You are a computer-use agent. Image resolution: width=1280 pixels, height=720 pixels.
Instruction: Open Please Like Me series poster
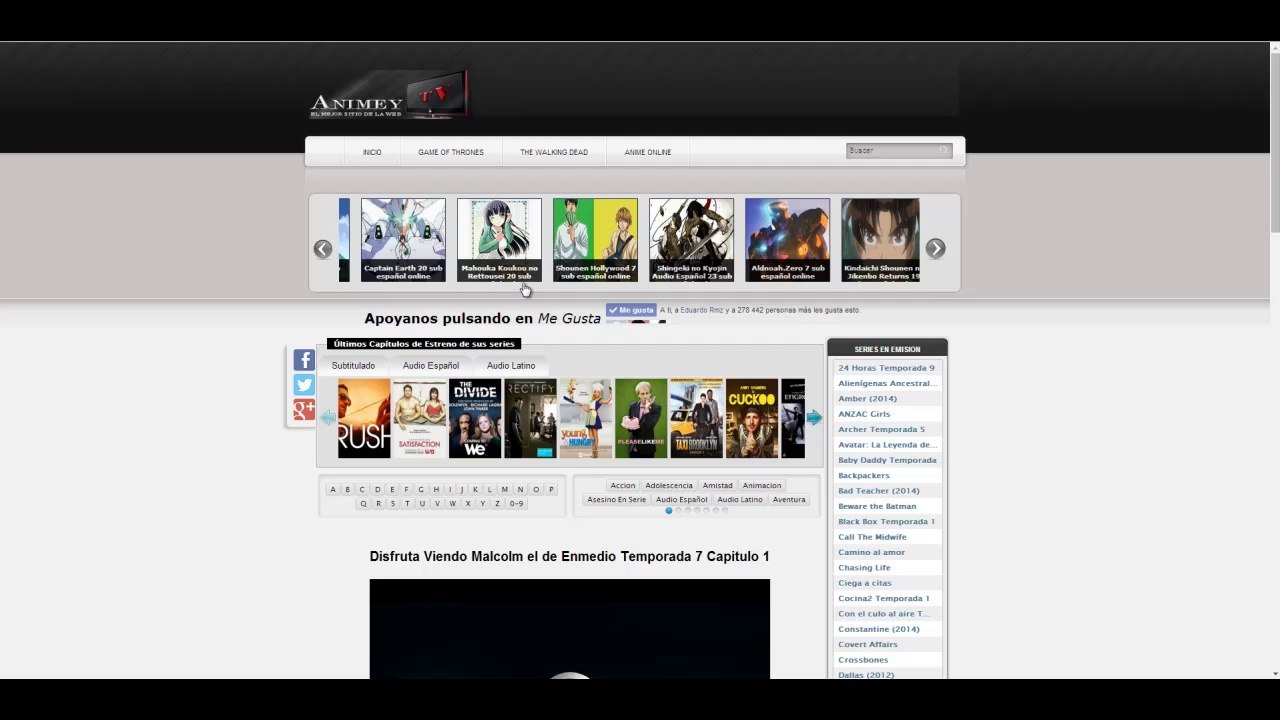[x=641, y=418]
